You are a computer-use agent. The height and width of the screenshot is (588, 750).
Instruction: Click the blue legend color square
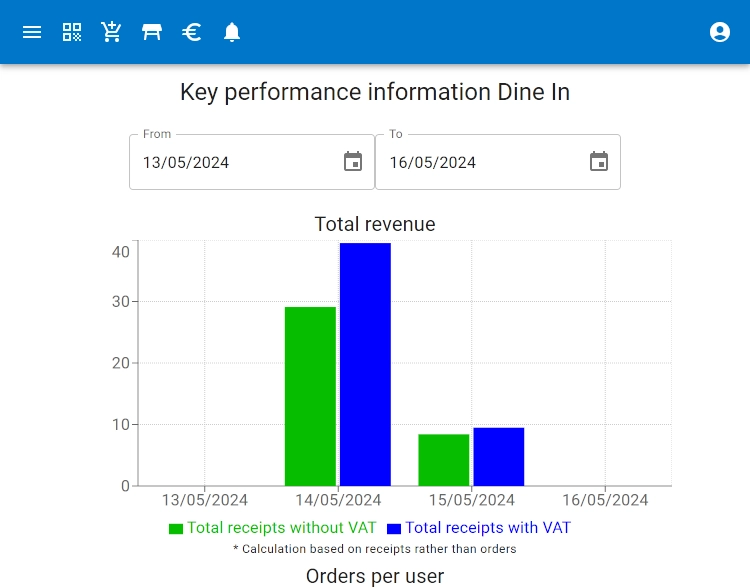click(394, 529)
